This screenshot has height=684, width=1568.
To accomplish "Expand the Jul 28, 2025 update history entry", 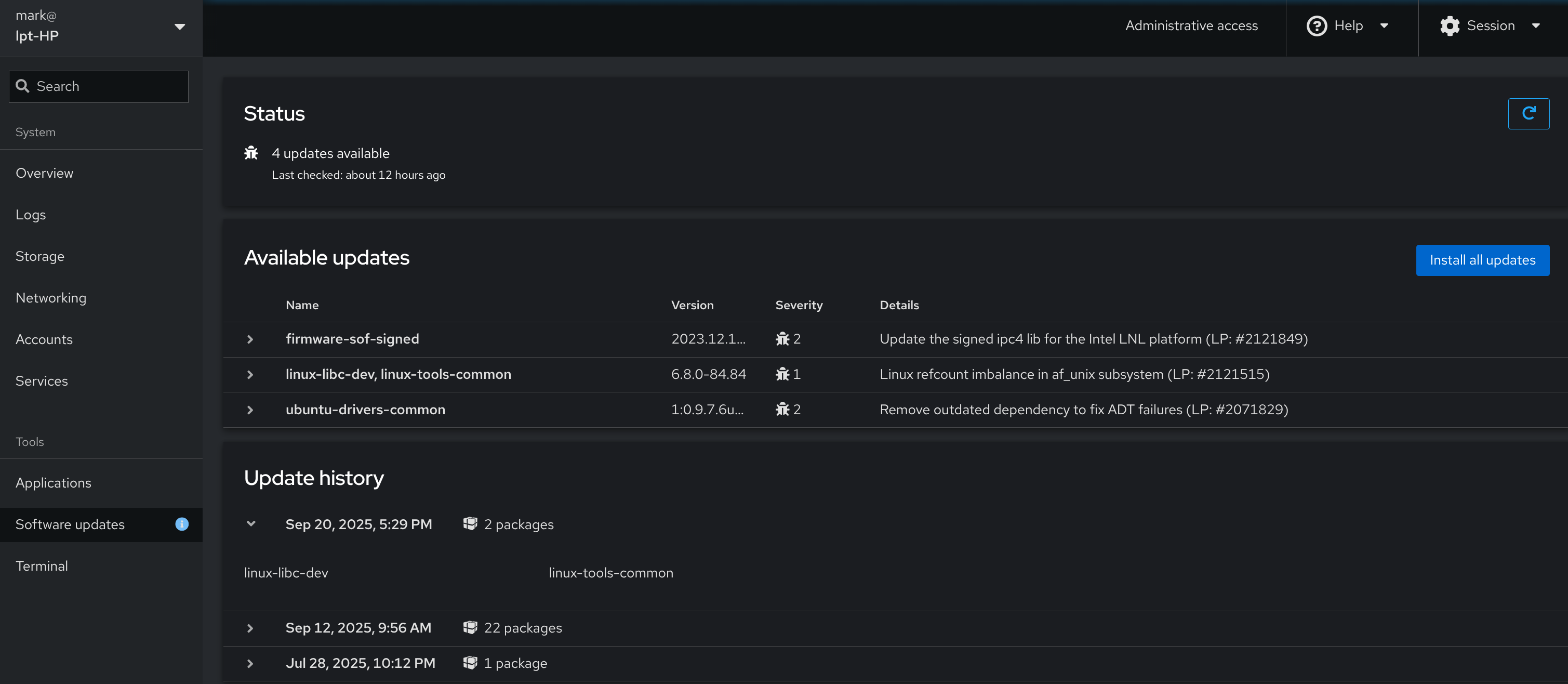I will click(249, 664).
